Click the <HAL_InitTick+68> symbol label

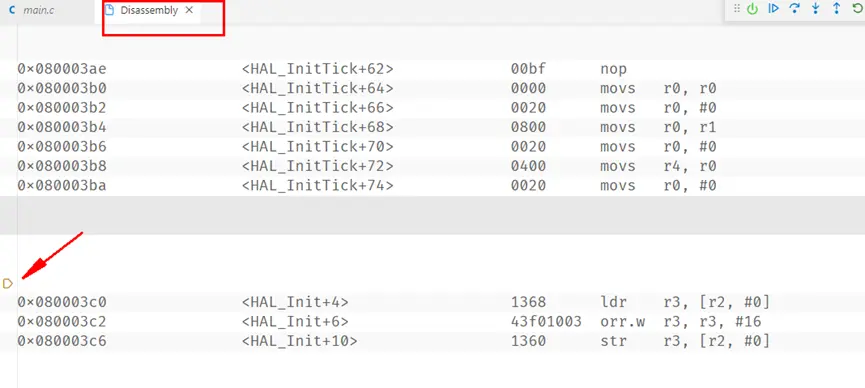click(x=318, y=127)
